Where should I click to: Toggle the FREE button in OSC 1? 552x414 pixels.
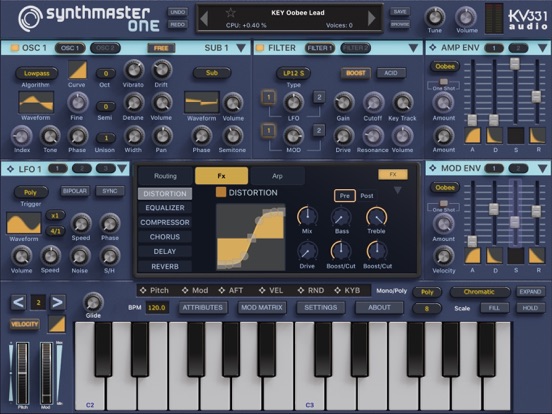[161, 48]
